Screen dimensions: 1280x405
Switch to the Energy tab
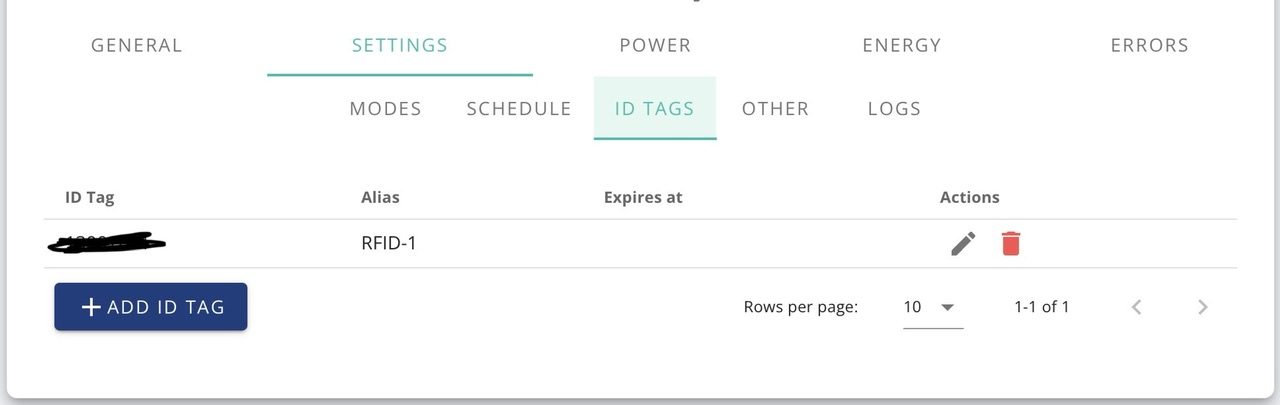[902, 45]
